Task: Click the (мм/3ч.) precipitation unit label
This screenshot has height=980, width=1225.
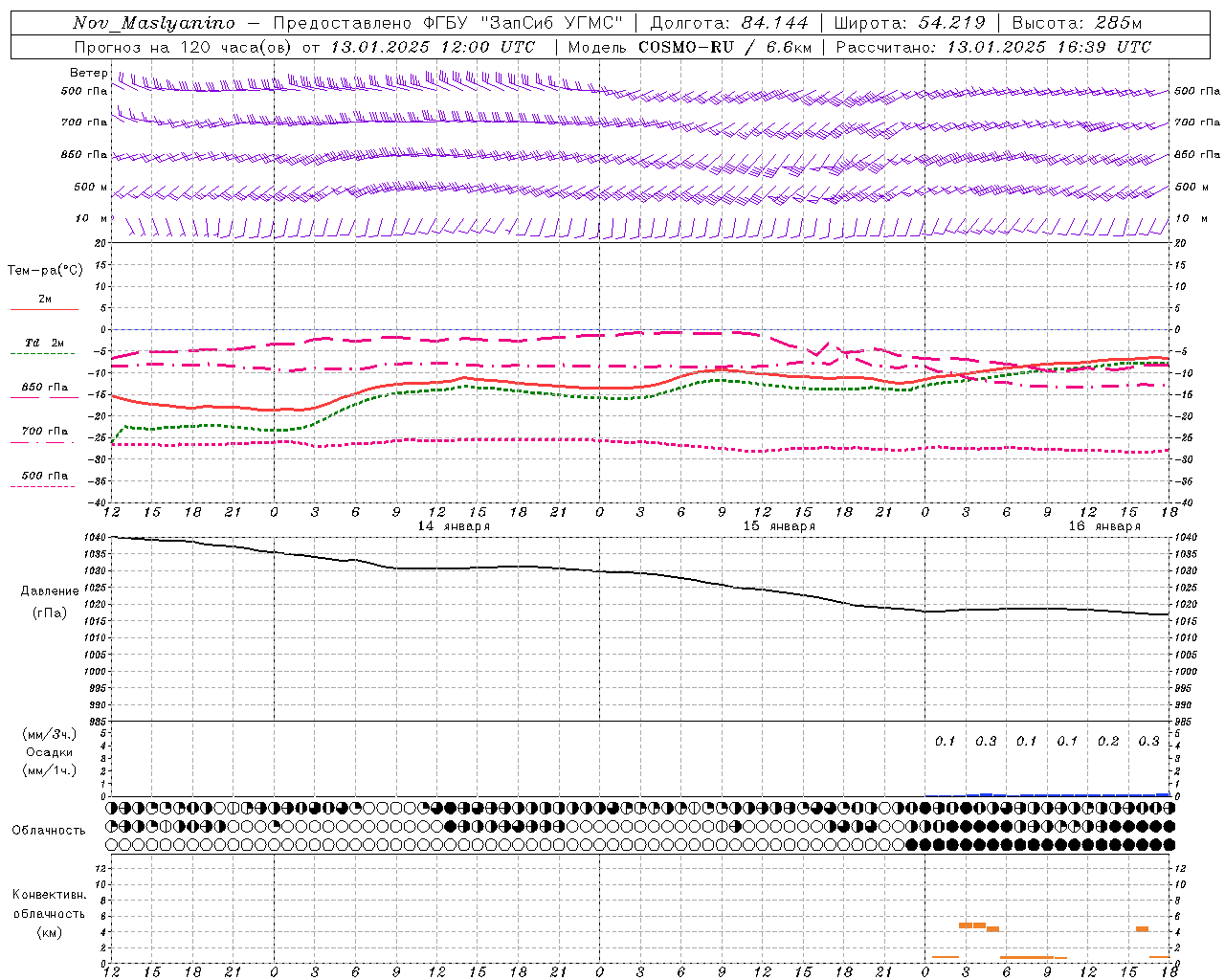Action: 50,734
